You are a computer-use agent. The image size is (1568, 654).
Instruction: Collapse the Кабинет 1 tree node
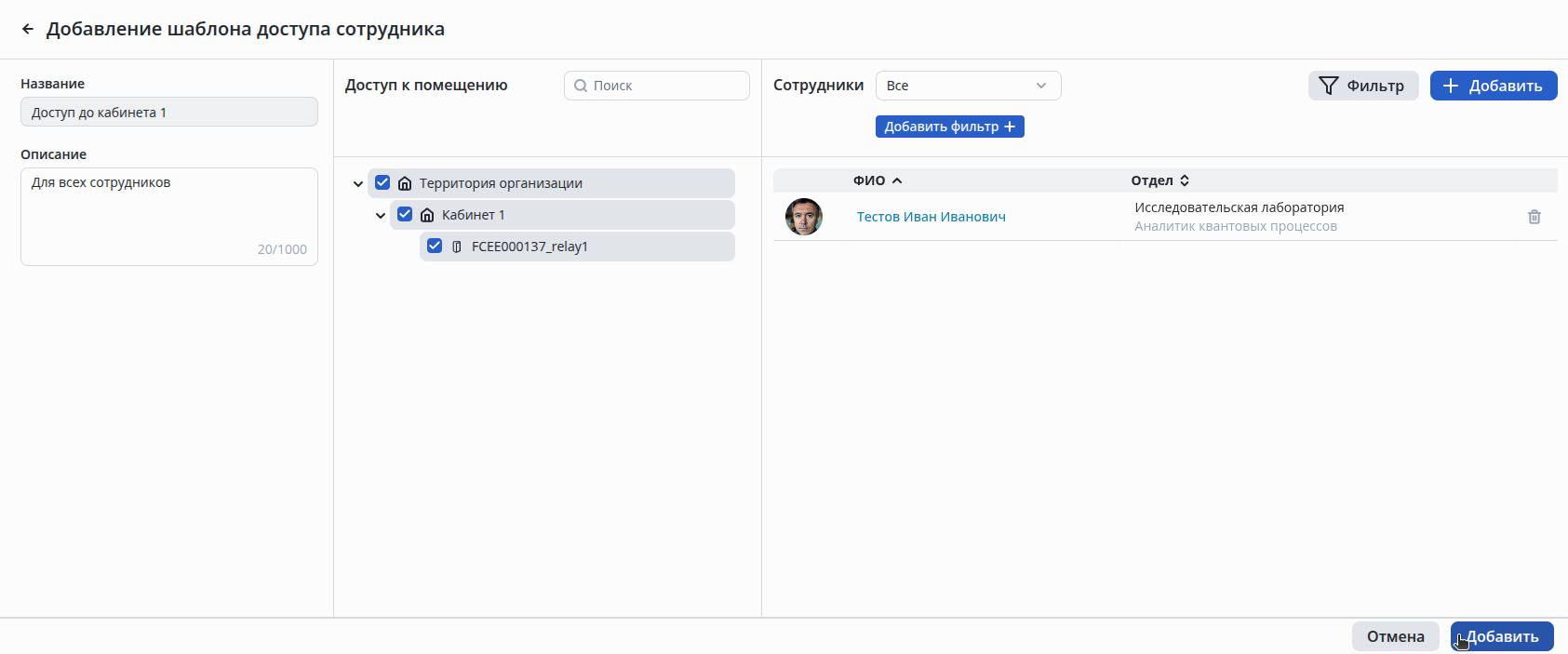click(381, 216)
